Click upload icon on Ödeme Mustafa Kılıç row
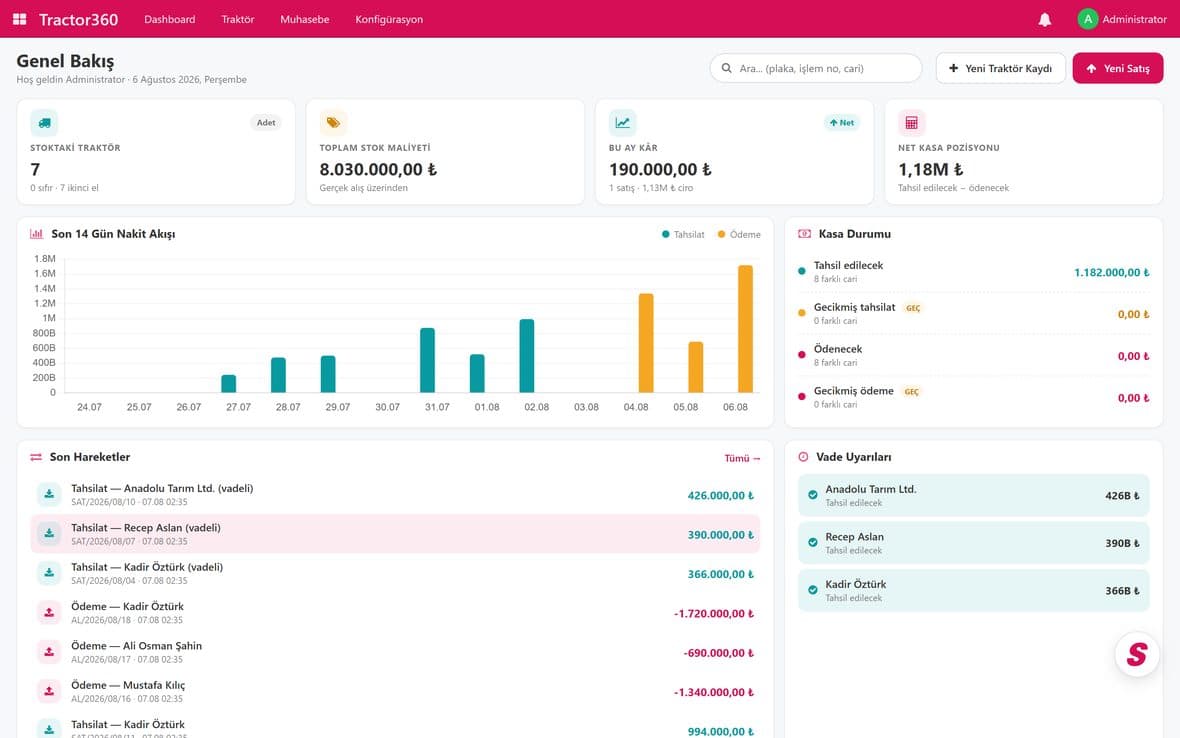The height and width of the screenshot is (738, 1180). (49, 691)
